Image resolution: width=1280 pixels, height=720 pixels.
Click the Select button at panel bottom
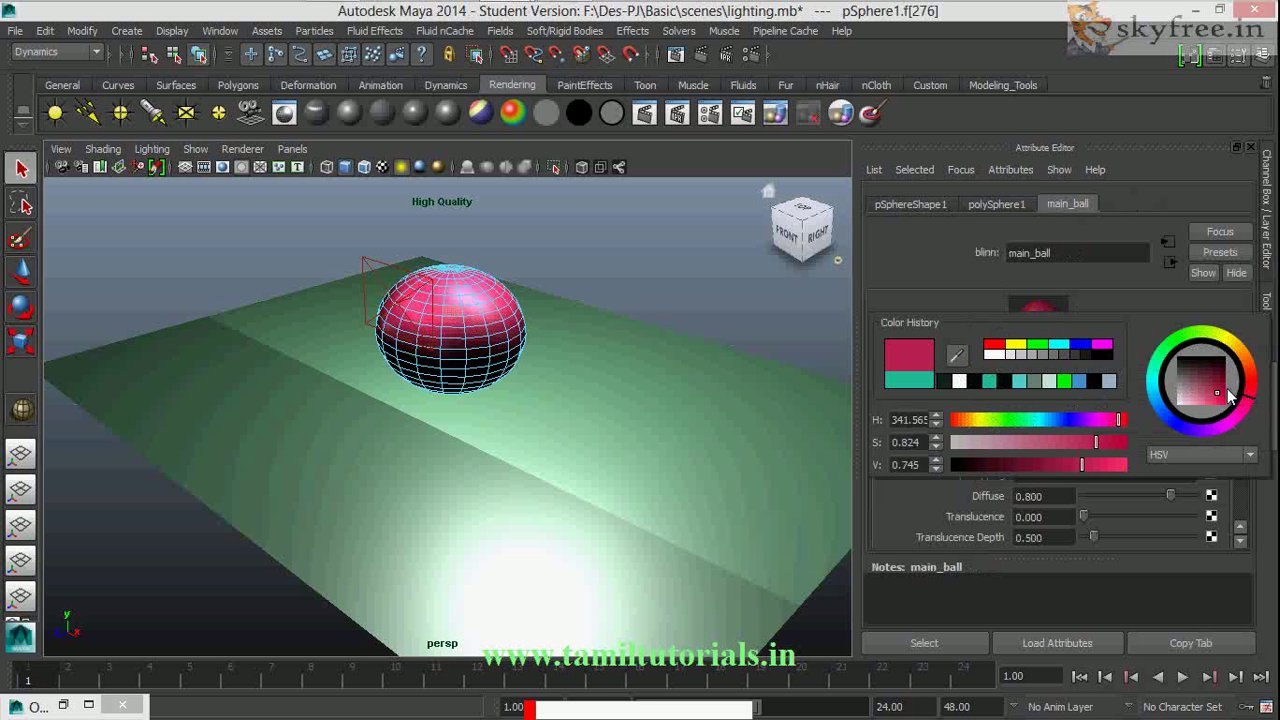[924, 643]
